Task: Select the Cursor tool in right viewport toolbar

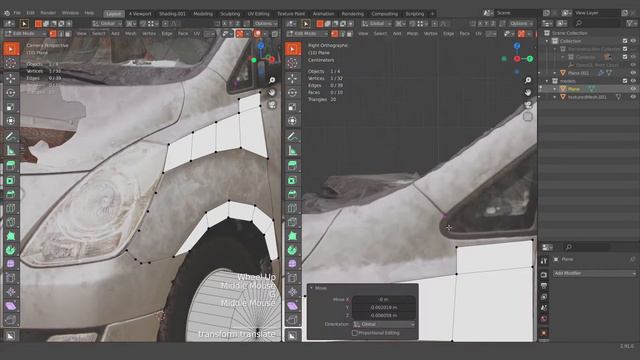Action: coord(293,63)
